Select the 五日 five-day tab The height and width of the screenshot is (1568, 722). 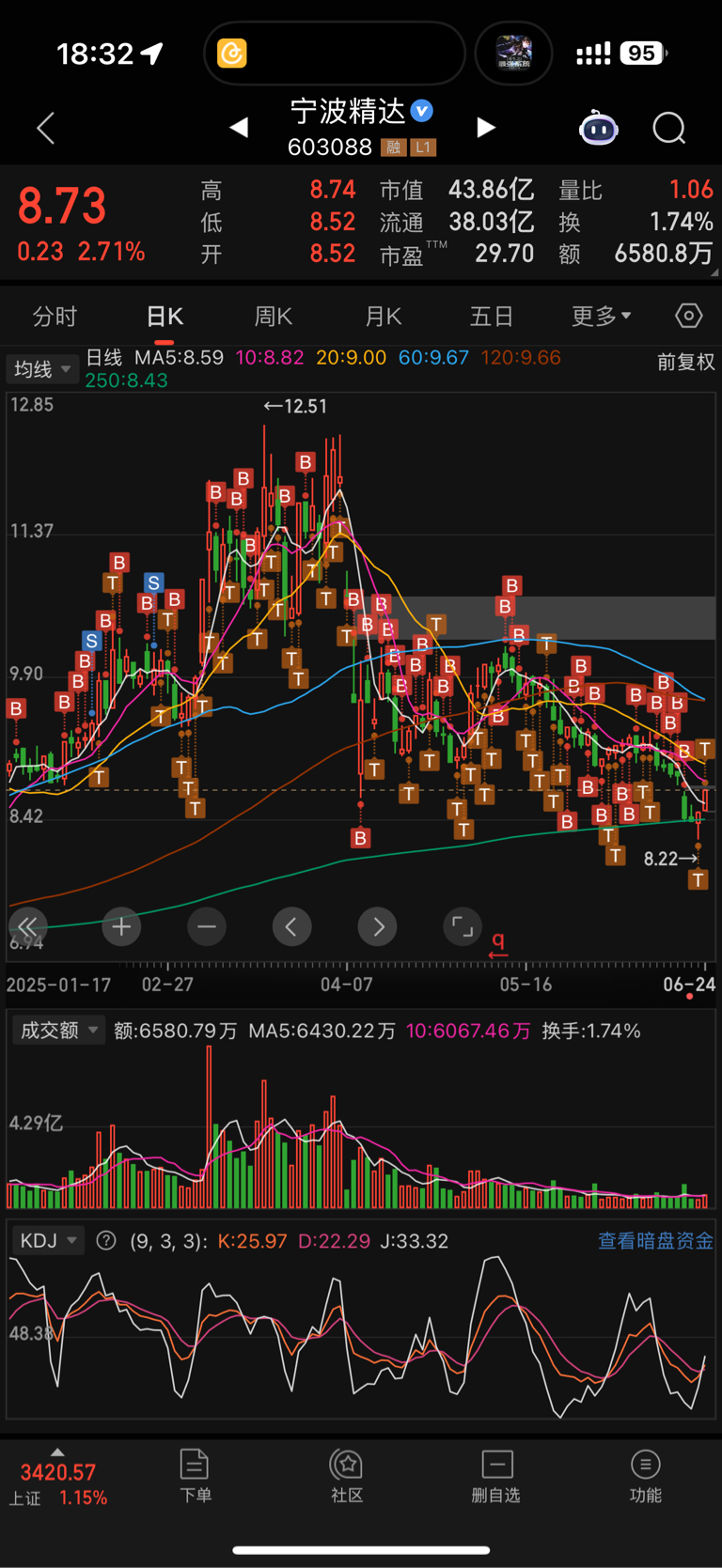492,316
